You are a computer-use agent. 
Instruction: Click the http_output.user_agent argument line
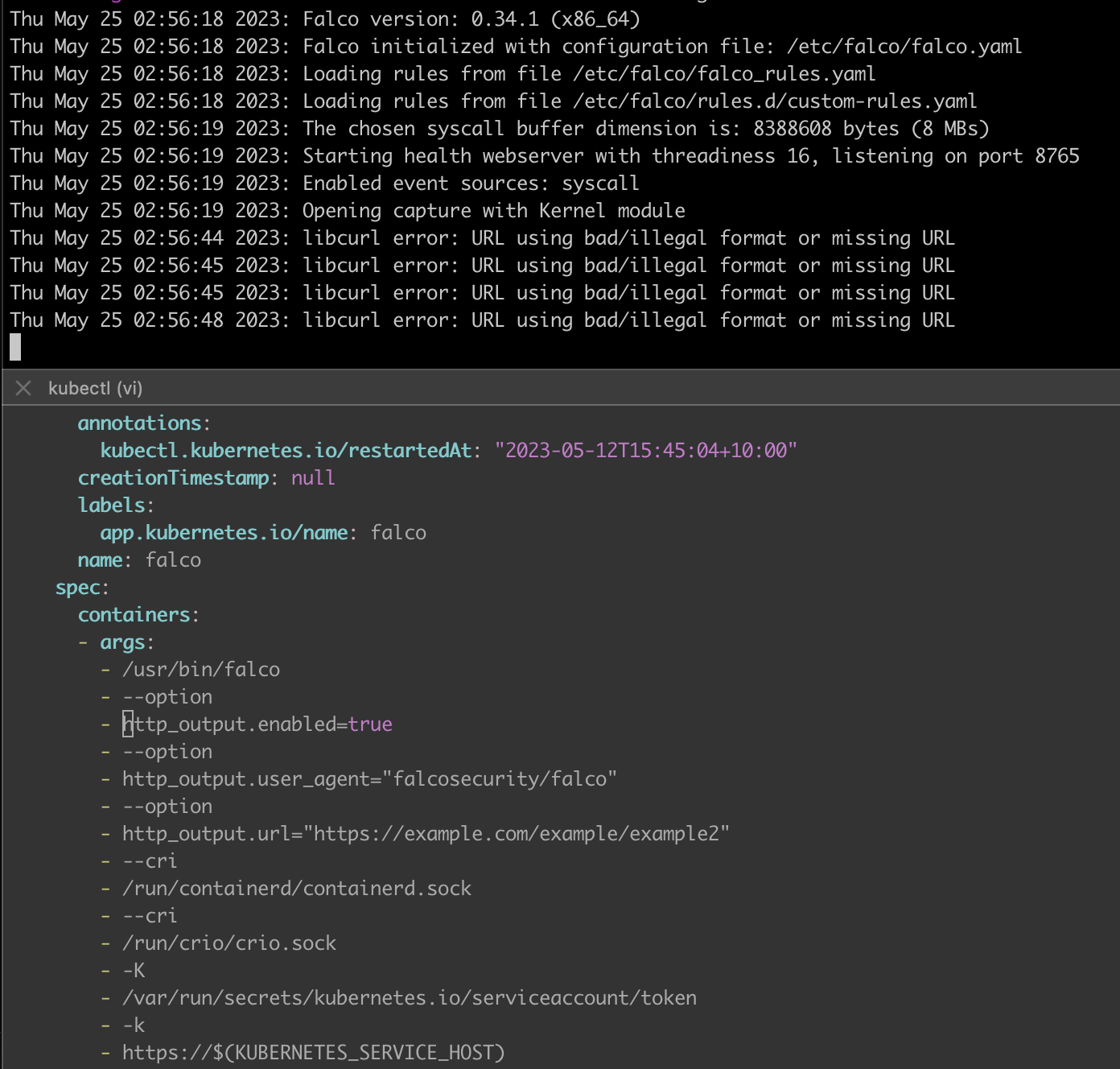pos(369,778)
